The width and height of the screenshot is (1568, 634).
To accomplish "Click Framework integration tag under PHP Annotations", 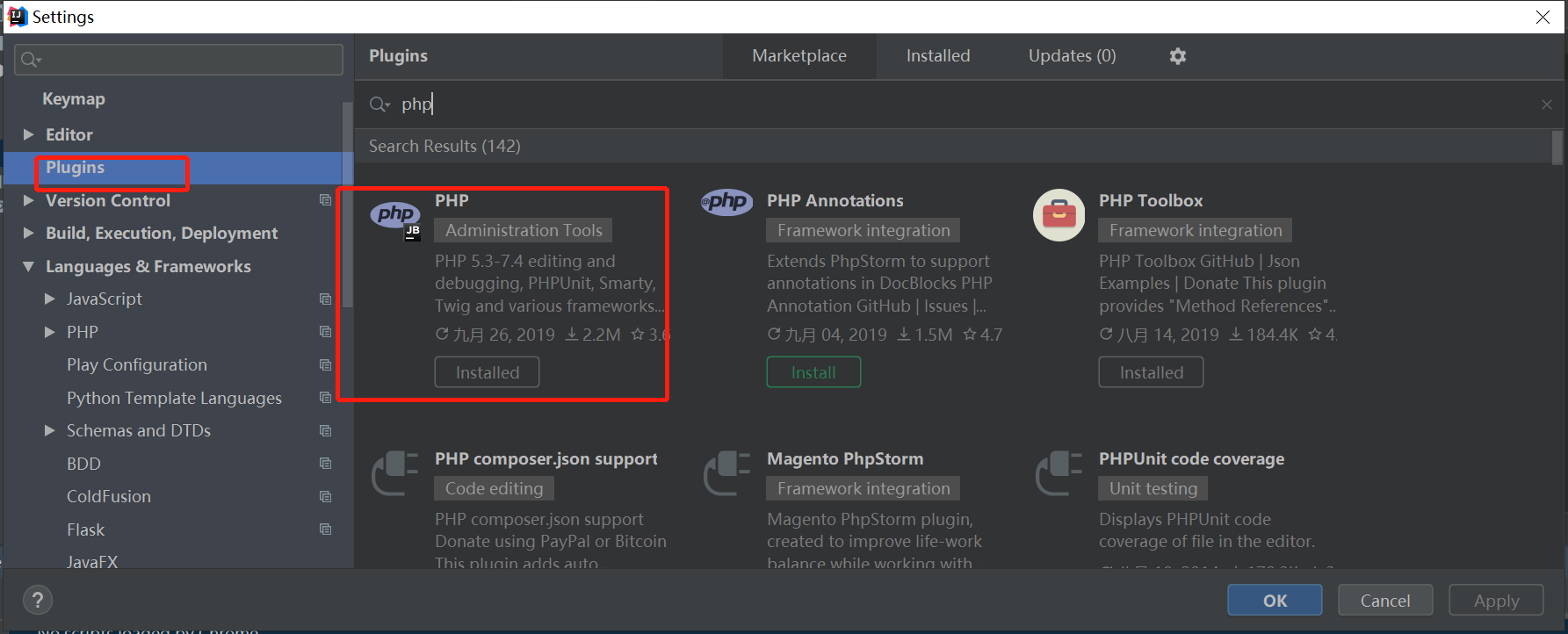I will coord(863,230).
